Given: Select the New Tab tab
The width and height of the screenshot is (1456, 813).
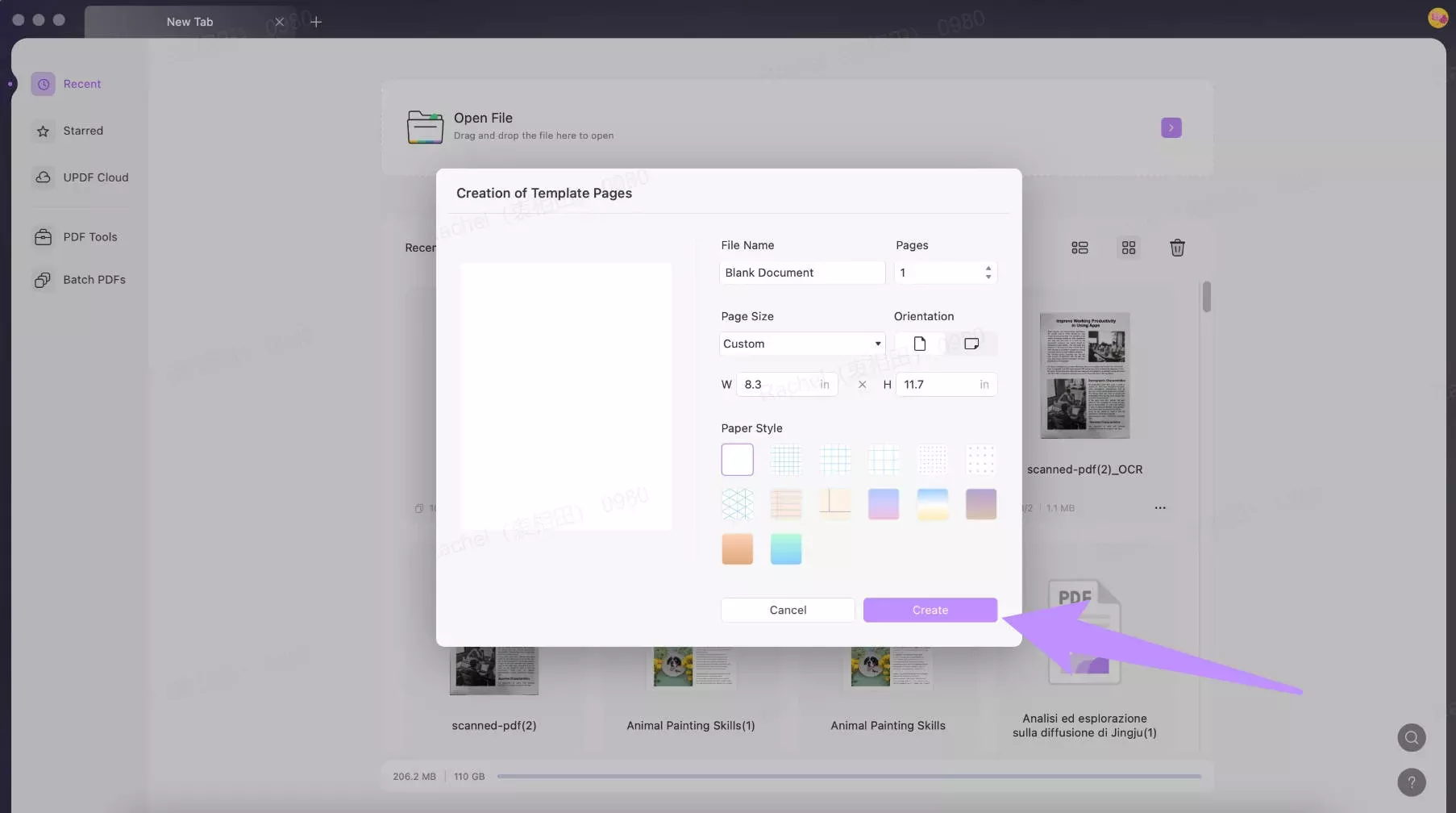Looking at the screenshot, I should tap(189, 22).
